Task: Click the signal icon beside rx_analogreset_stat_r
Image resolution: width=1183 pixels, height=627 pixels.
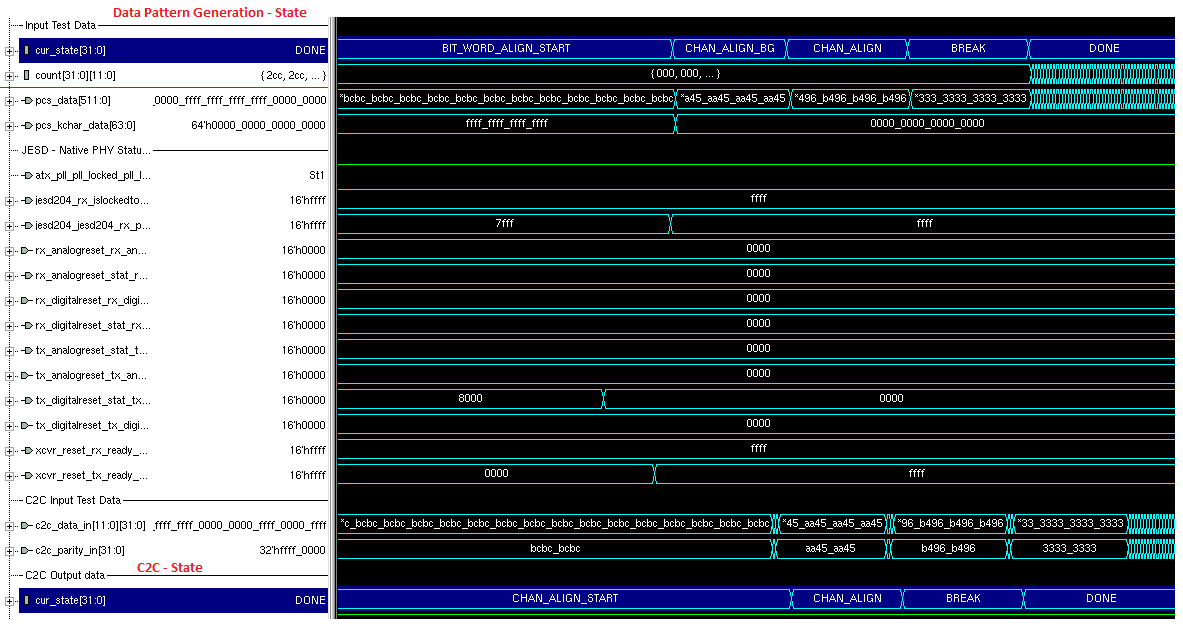Action: (26, 275)
